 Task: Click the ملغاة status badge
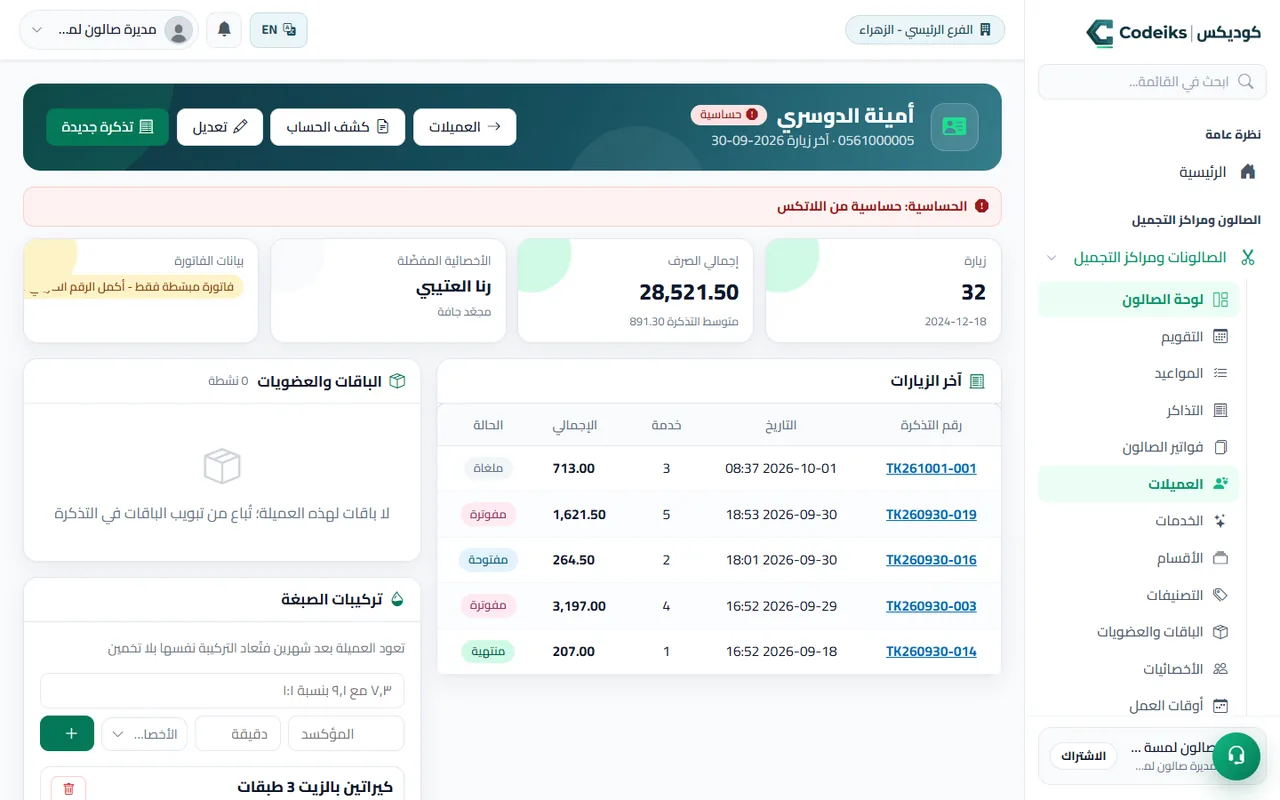[488, 468]
